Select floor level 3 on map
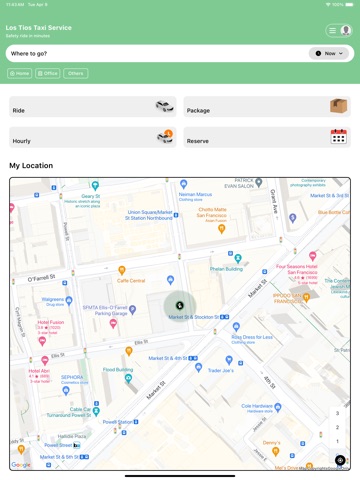 (337, 413)
